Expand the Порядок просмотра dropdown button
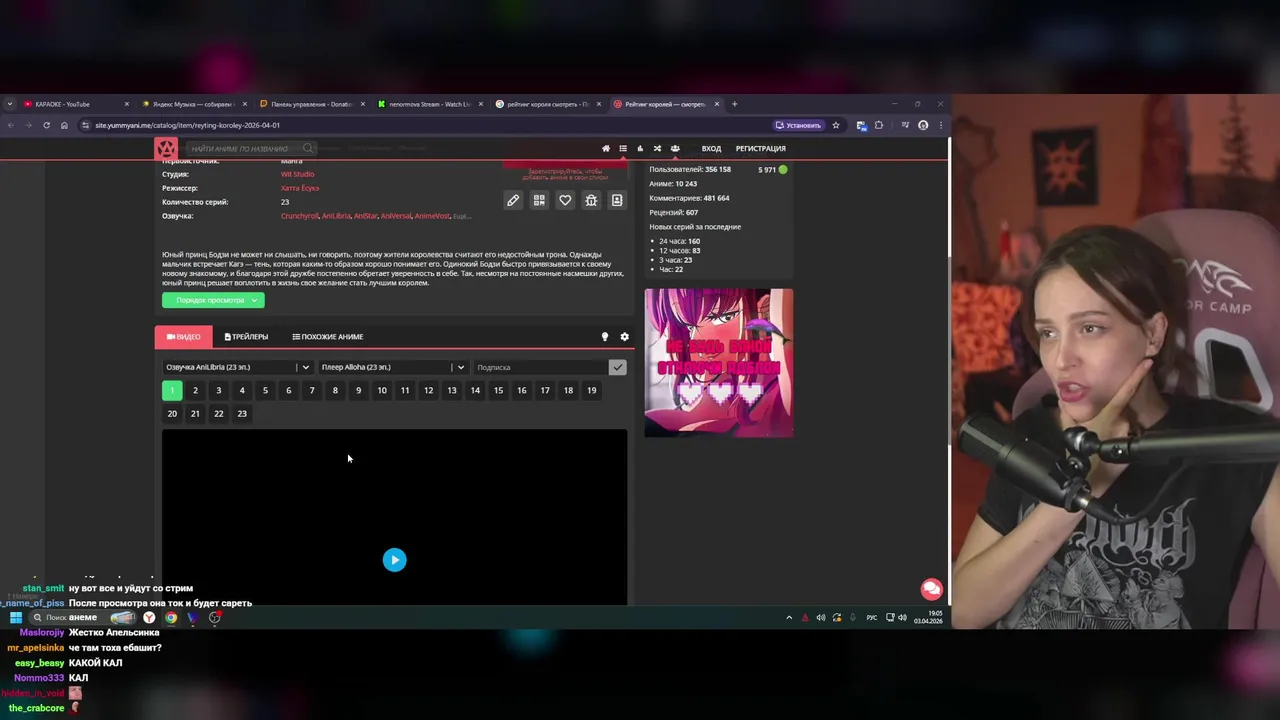 (213, 300)
